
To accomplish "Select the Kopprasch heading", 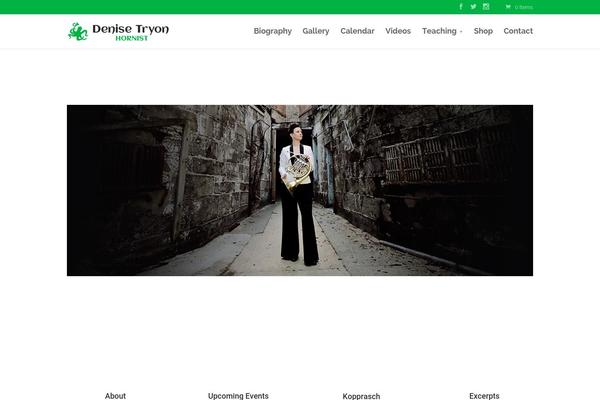I will pos(361,396).
